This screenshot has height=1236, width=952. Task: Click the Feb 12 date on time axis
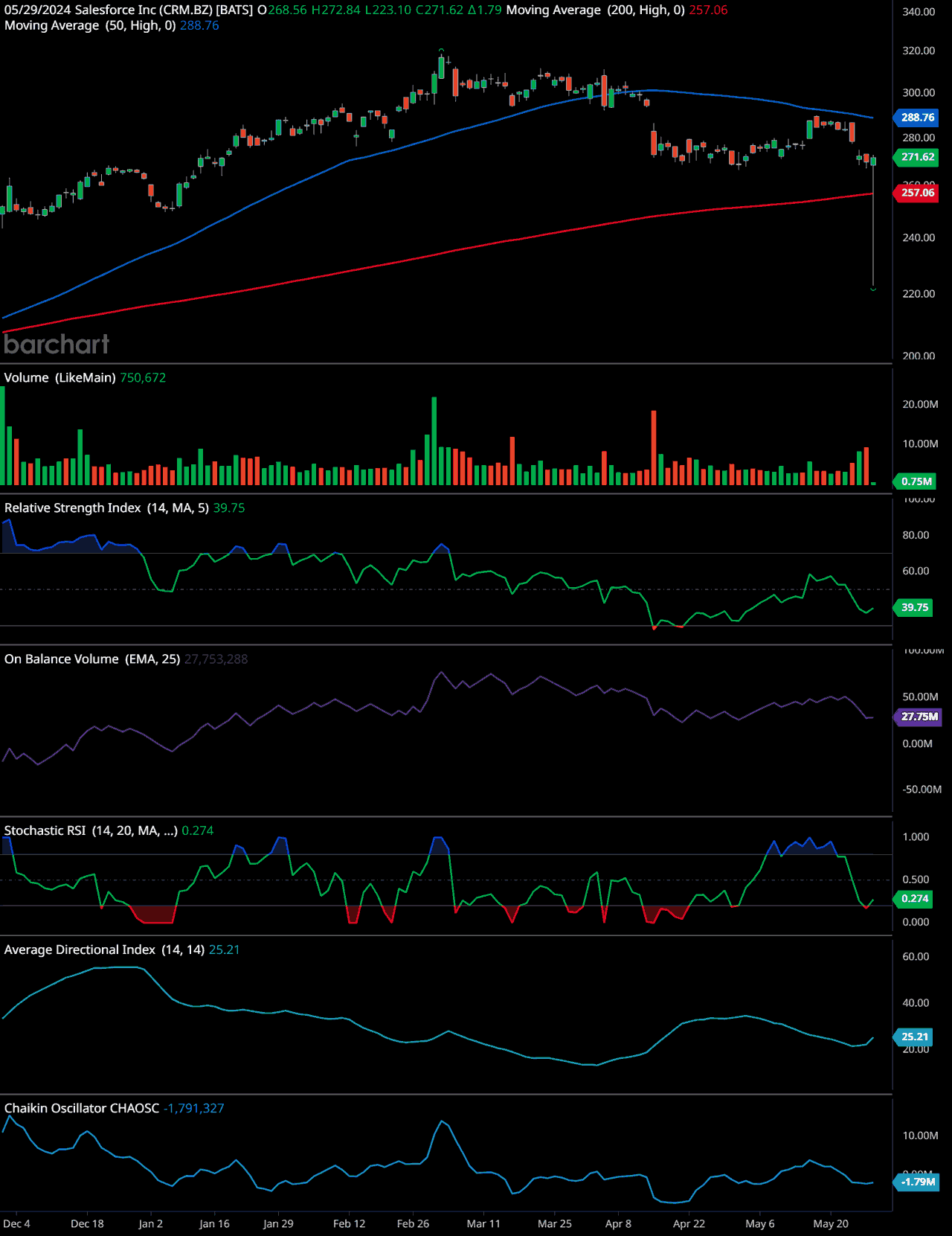(349, 1223)
